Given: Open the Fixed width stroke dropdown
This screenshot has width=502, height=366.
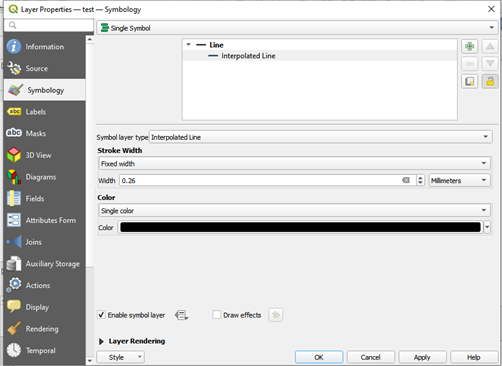Looking at the screenshot, I should pos(294,163).
